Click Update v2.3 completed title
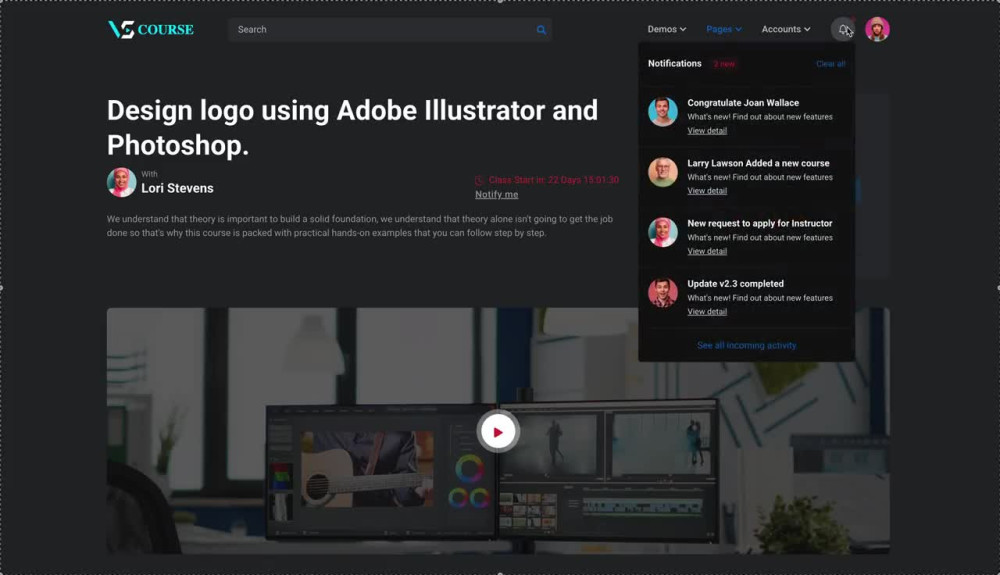This screenshot has width=1000, height=575. [x=735, y=284]
